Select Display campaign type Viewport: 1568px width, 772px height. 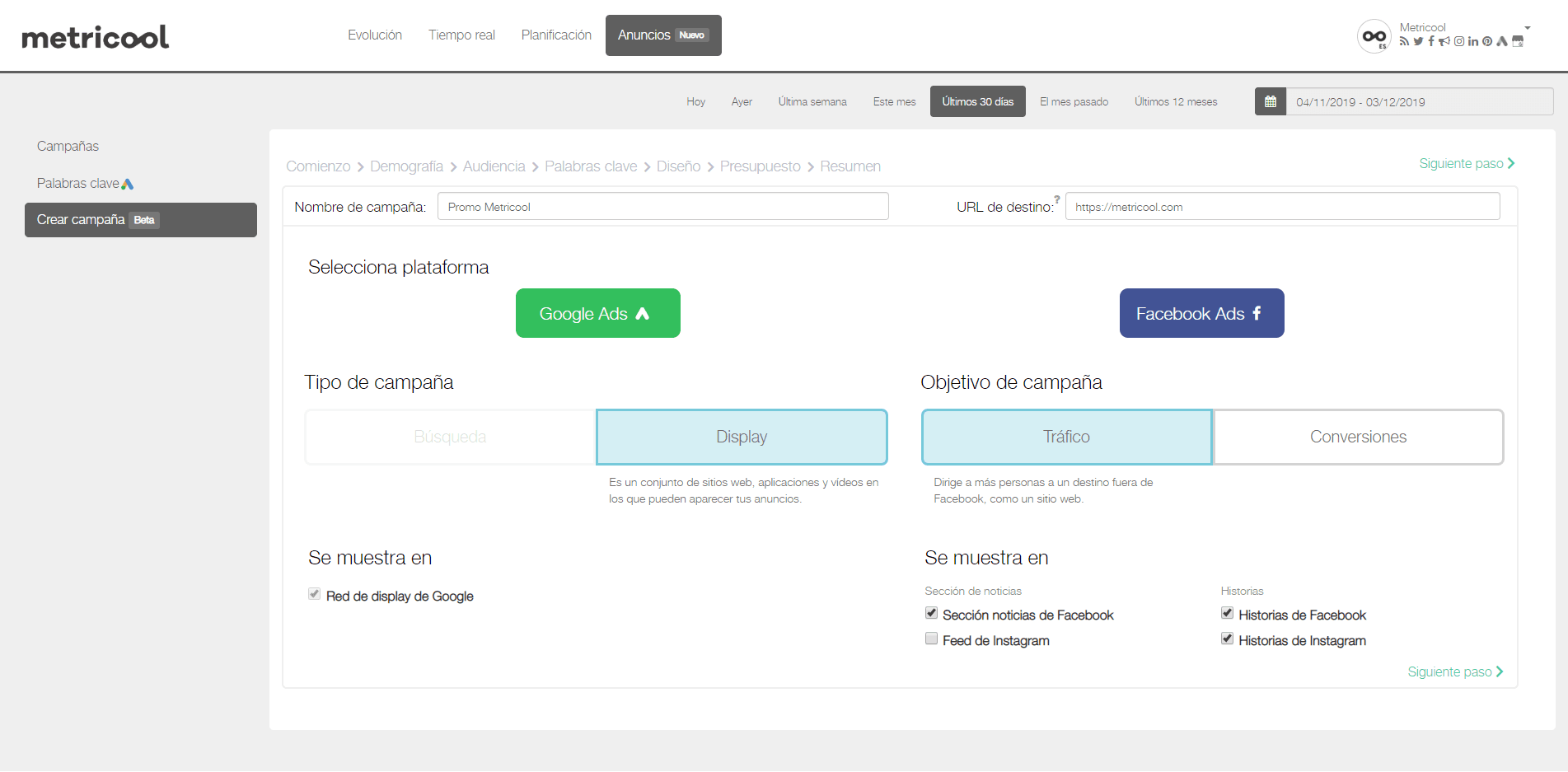tap(742, 437)
